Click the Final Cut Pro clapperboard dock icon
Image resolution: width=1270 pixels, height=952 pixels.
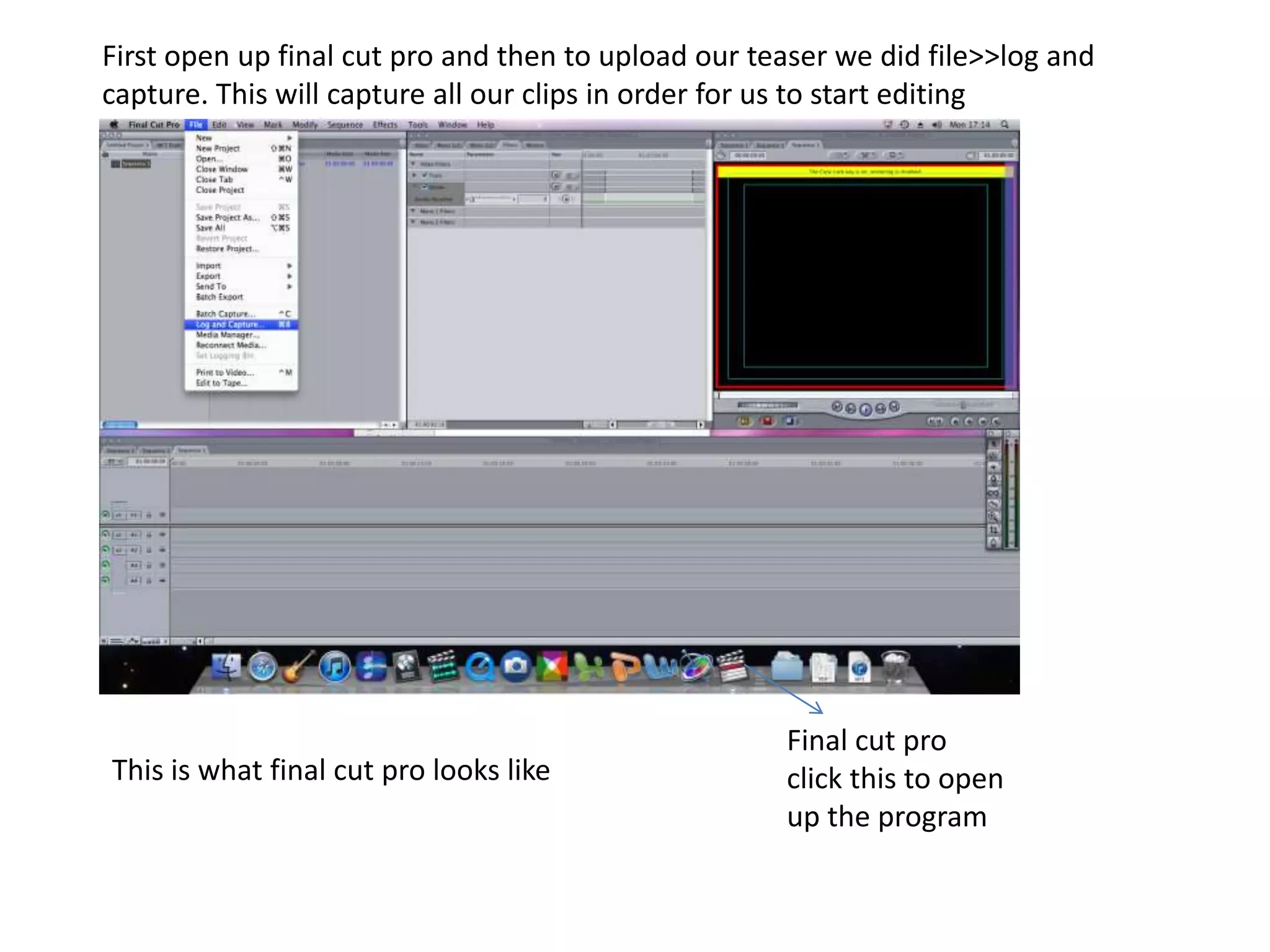pyautogui.click(x=731, y=666)
